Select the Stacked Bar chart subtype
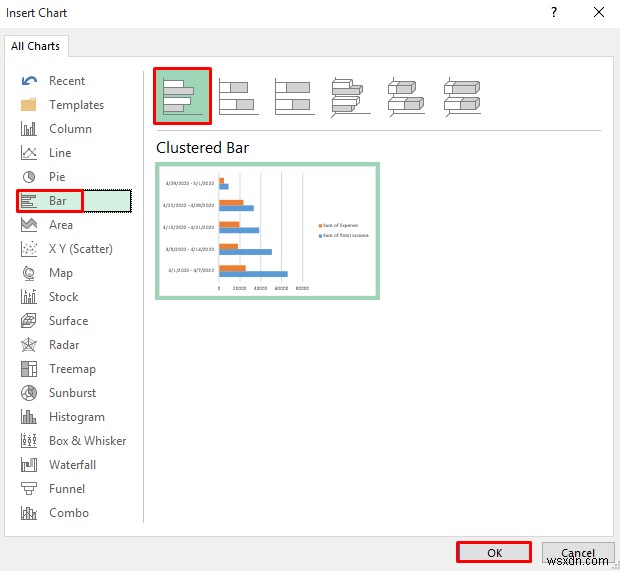Screen dimensions: 620x571 click(x=238, y=96)
